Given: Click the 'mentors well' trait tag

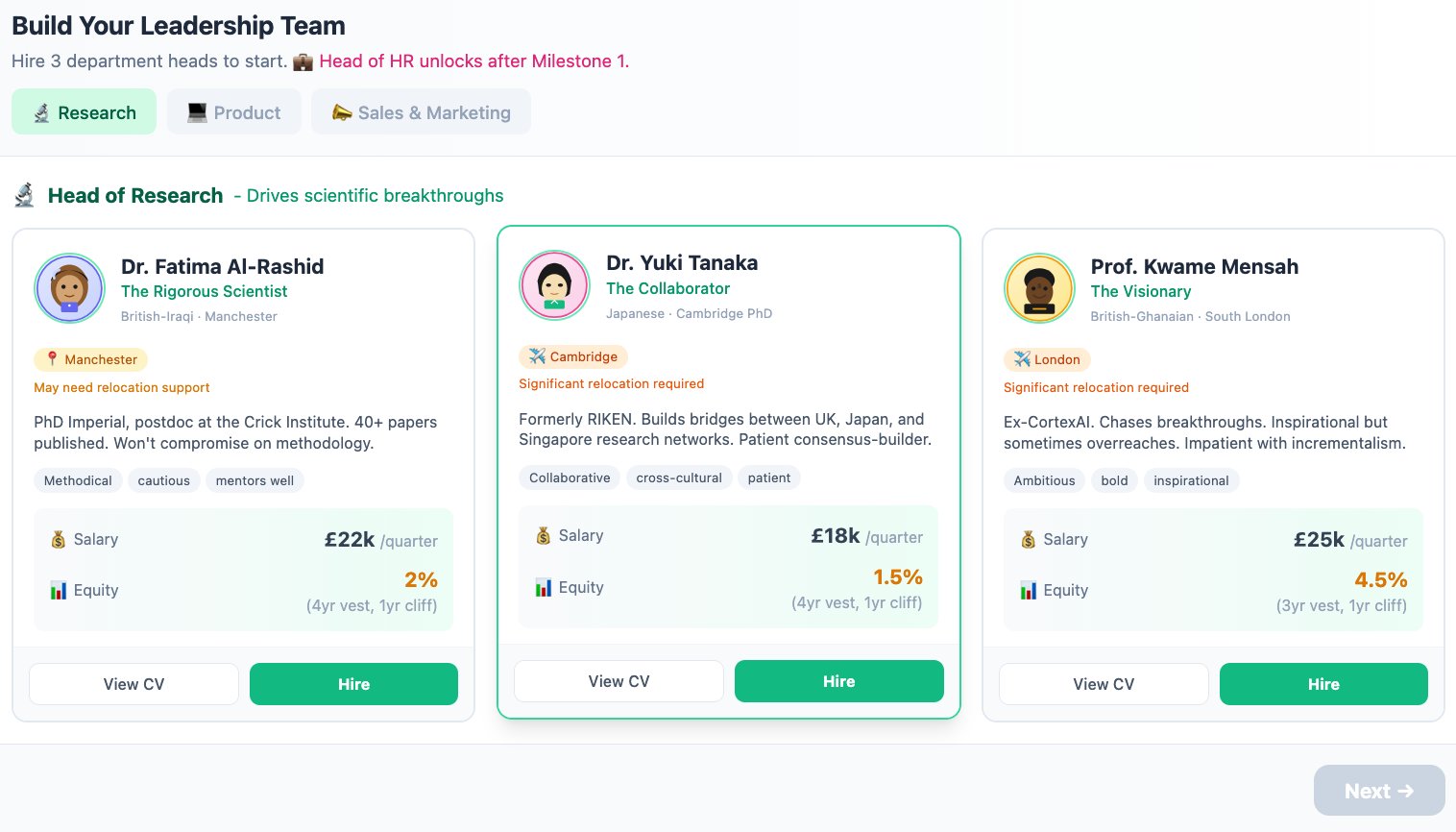Looking at the screenshot, I should coord(255,480).
